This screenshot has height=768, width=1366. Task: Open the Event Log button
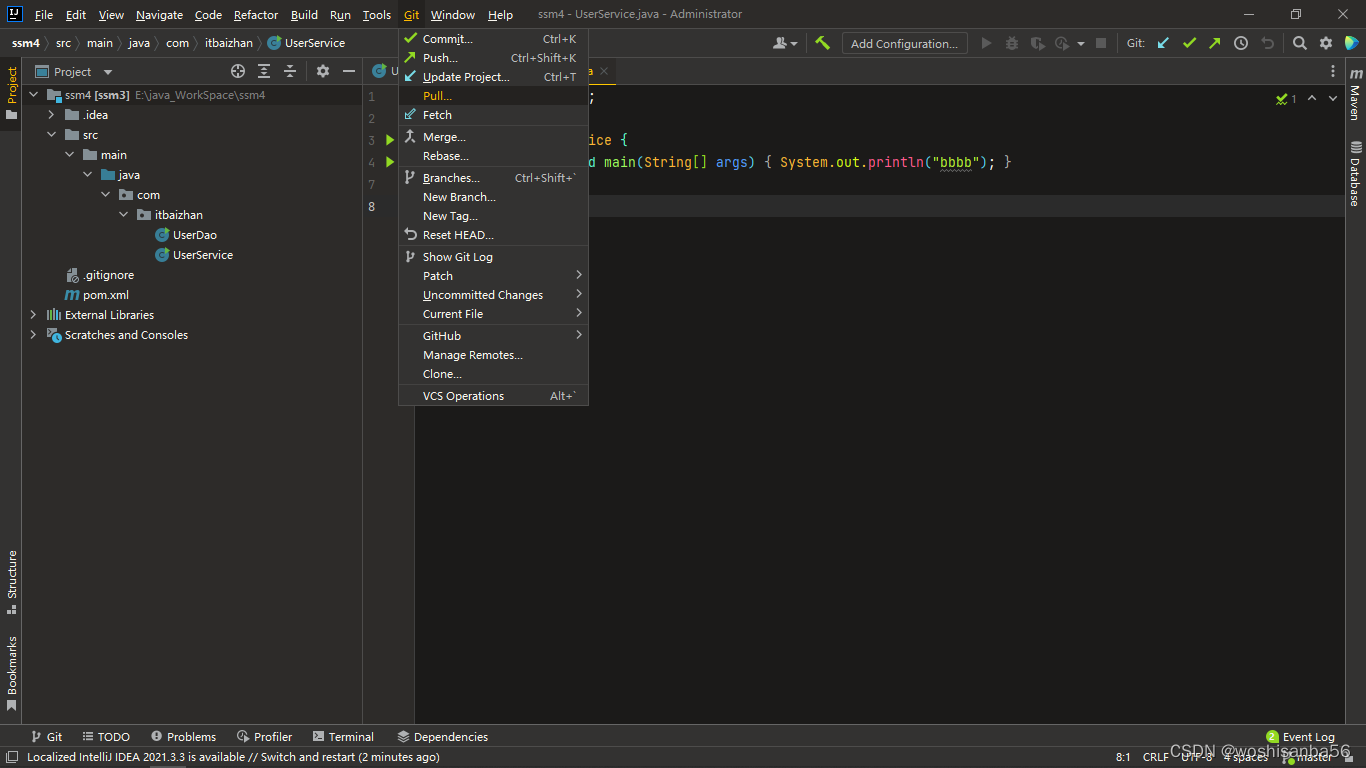[x=1300, y=737]
